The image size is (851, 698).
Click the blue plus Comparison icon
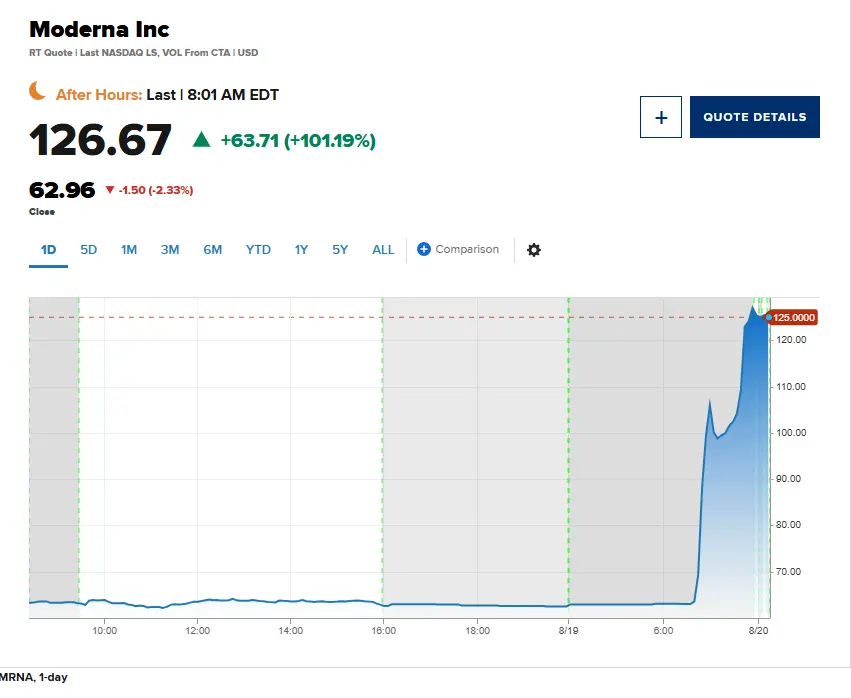click(424, 249)
